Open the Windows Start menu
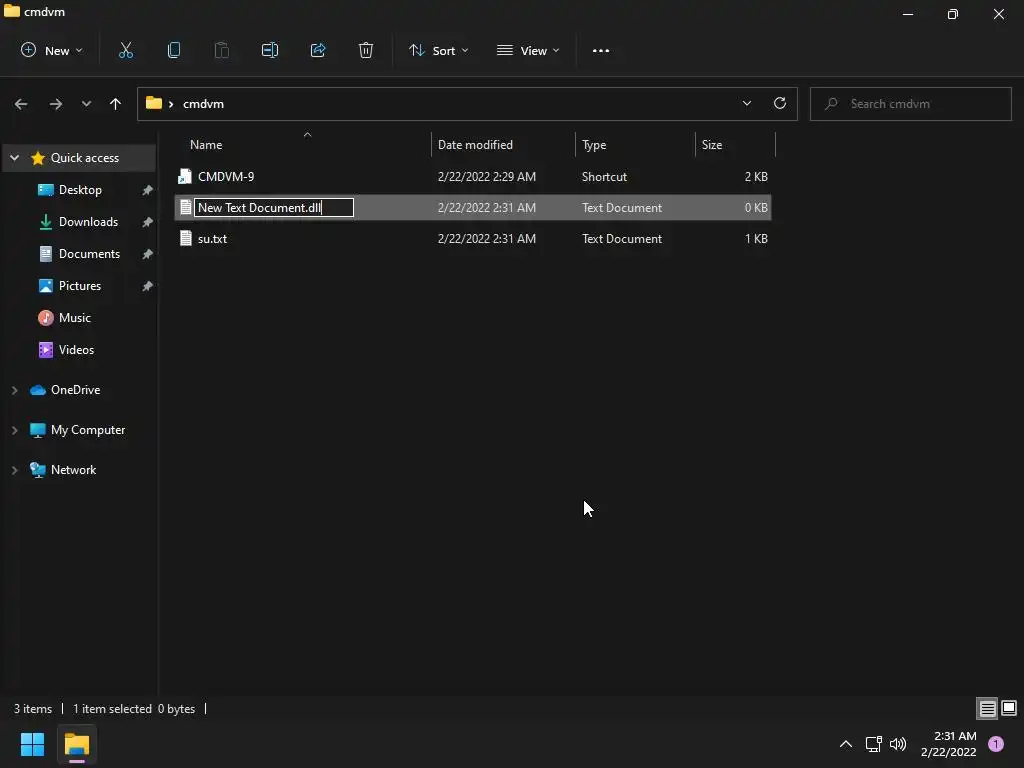The image size is (1024, 768). 32,744
